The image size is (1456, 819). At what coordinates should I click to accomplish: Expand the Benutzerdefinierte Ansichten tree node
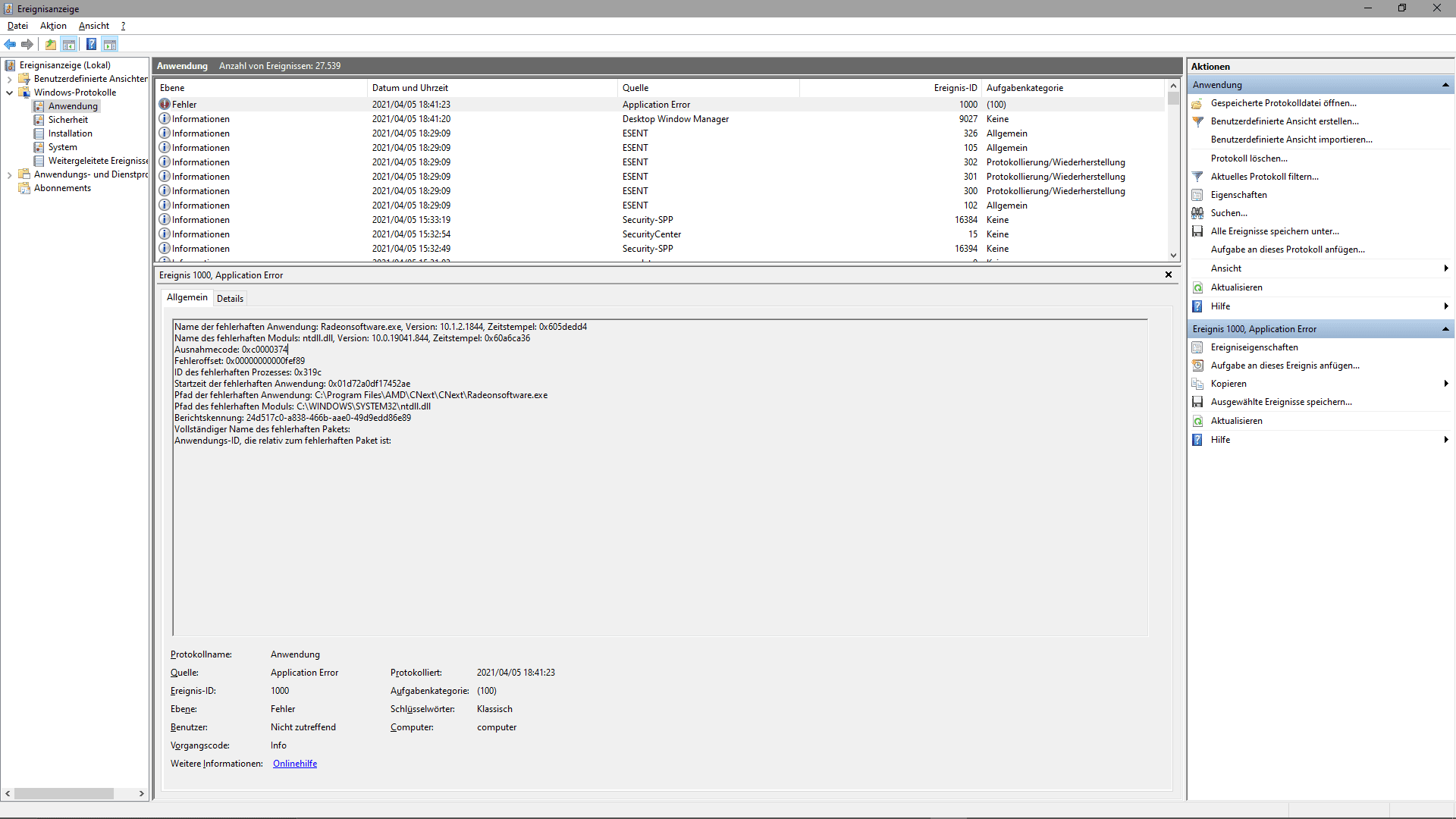click(9, 79)
